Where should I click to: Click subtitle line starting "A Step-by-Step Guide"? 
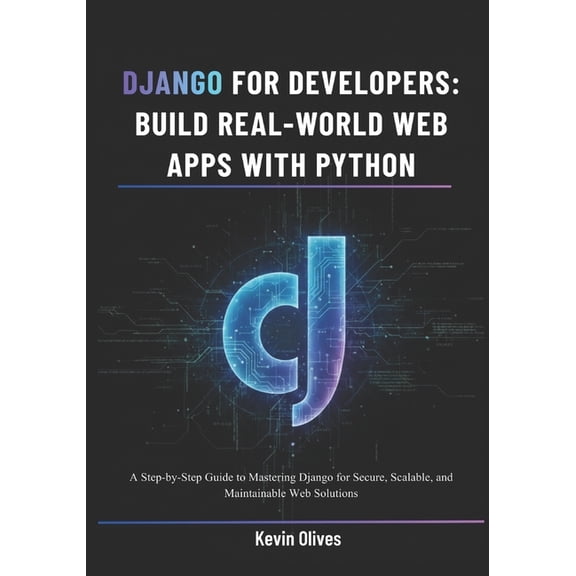291,478
